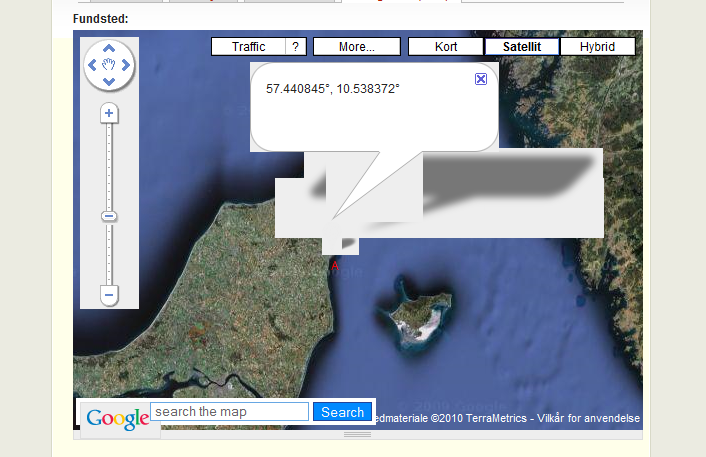Click the Google logo
Viewport: 706px width, 457px height.
click(117, 418)
